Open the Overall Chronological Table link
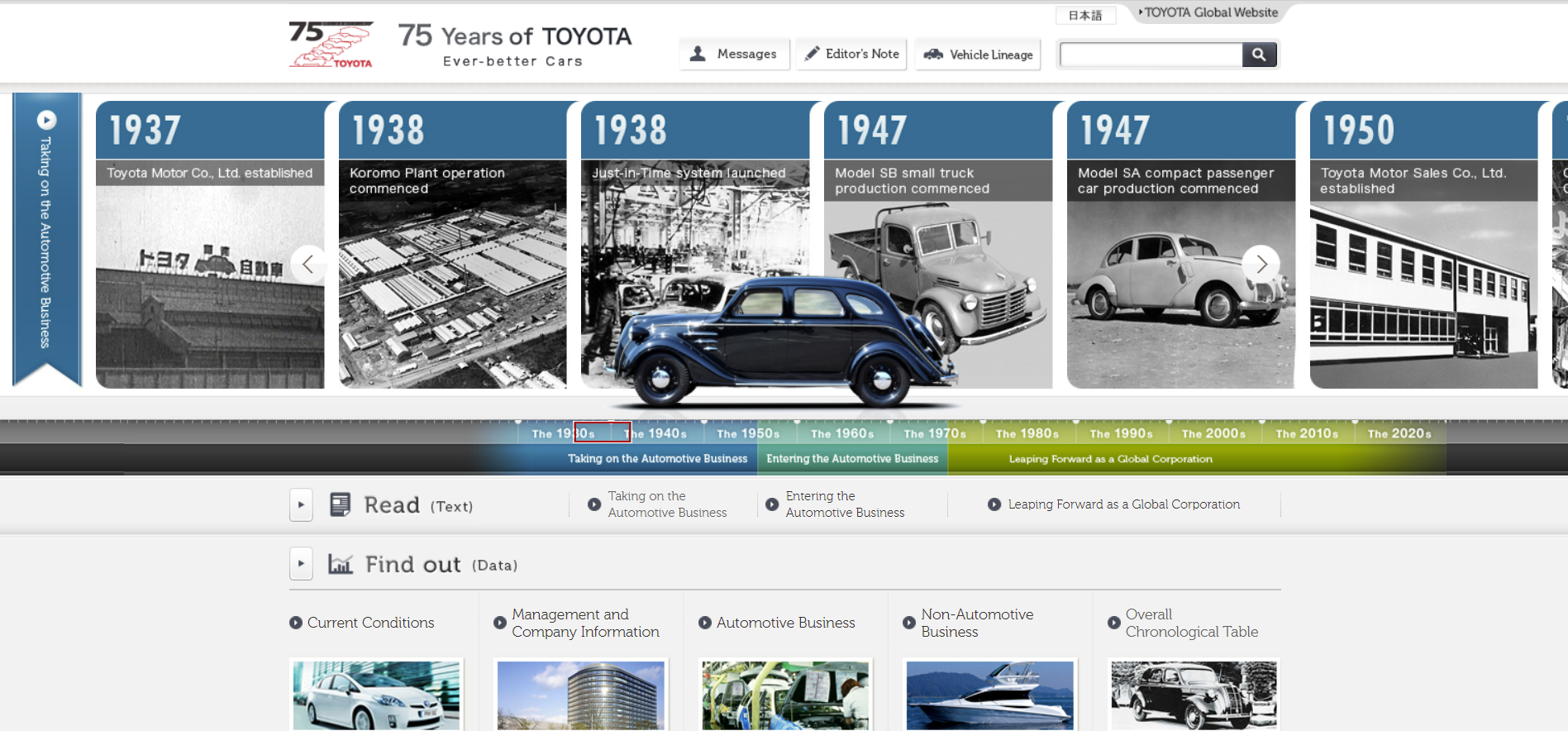The width and height of the screenshot is (1568, 731). (x=1190, y=623)
